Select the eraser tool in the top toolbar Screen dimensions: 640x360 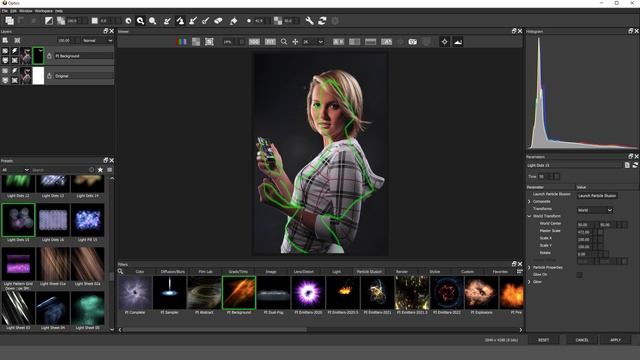pyautogui.click(x=218, y=20)
